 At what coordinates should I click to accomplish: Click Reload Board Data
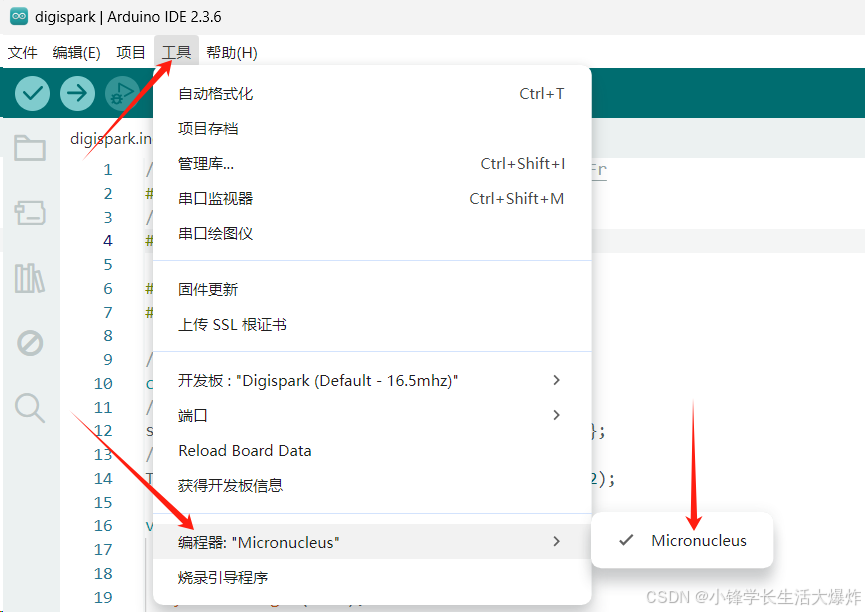(x=244, y=450)
